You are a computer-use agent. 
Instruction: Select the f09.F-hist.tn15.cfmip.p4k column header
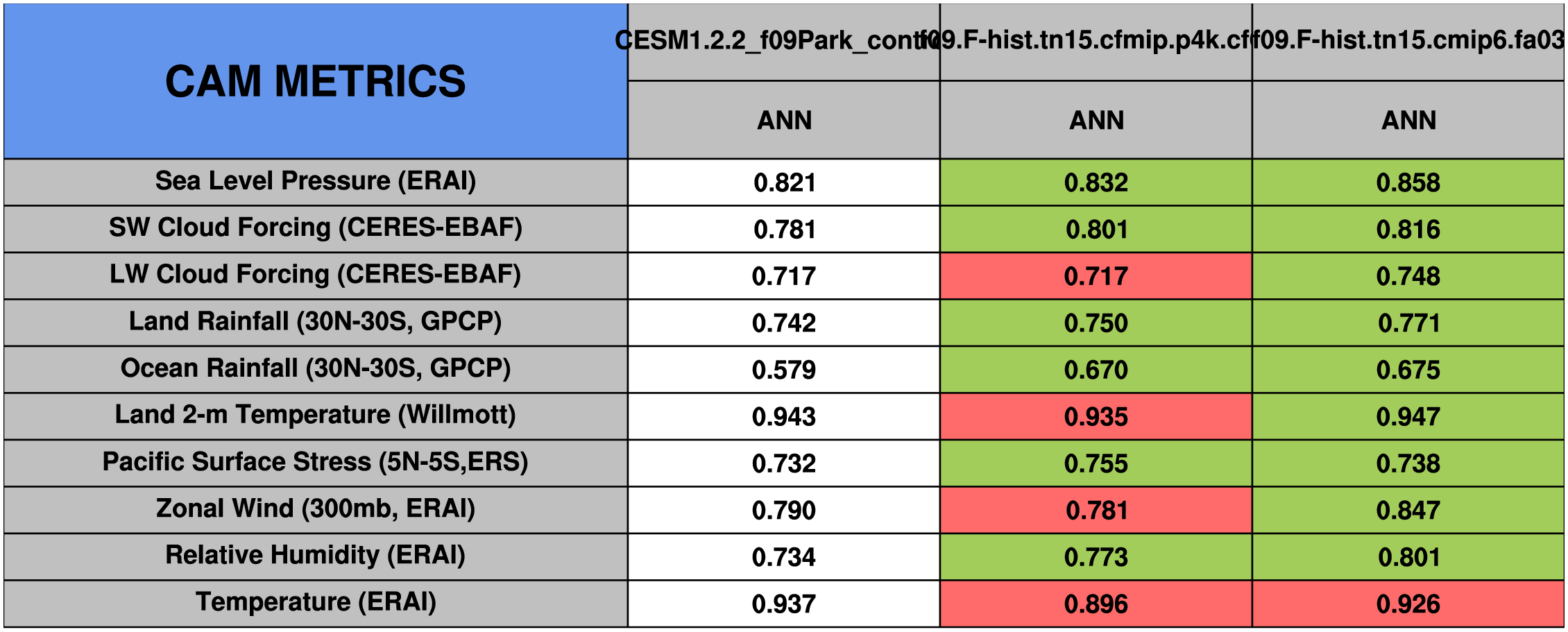(x=1096, y=42)
